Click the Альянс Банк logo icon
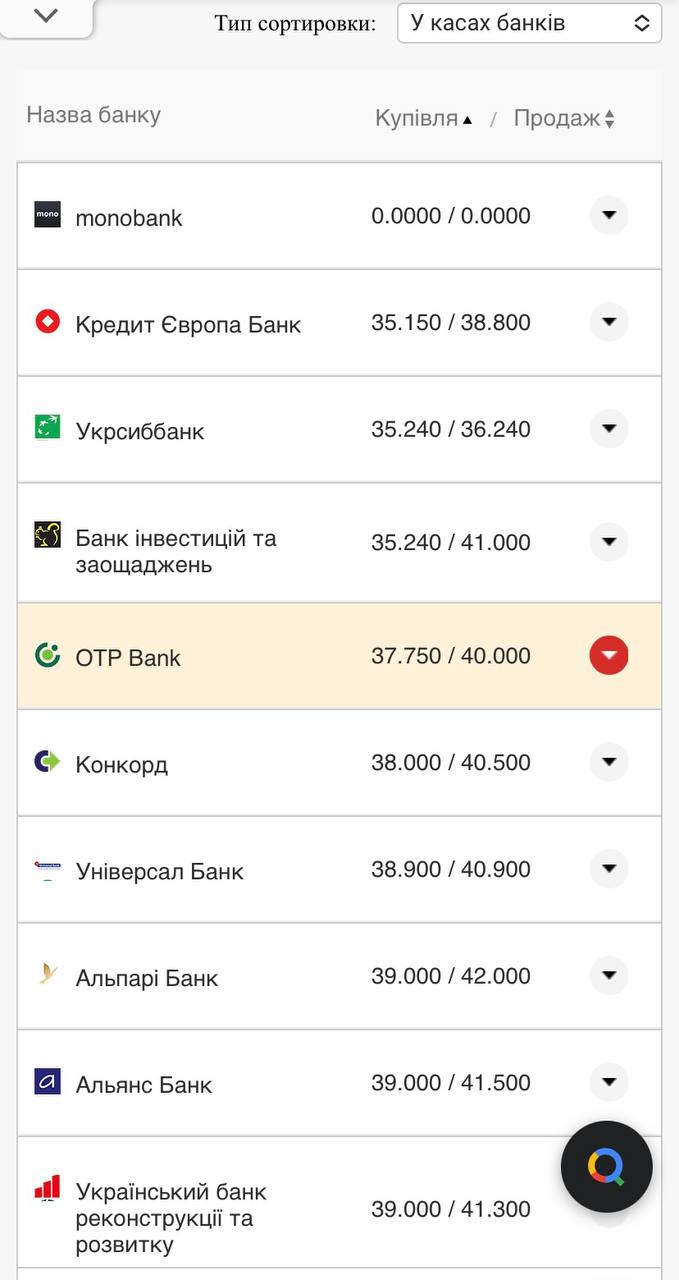Screen dimensions: 679x1280 coord(47,1082)
